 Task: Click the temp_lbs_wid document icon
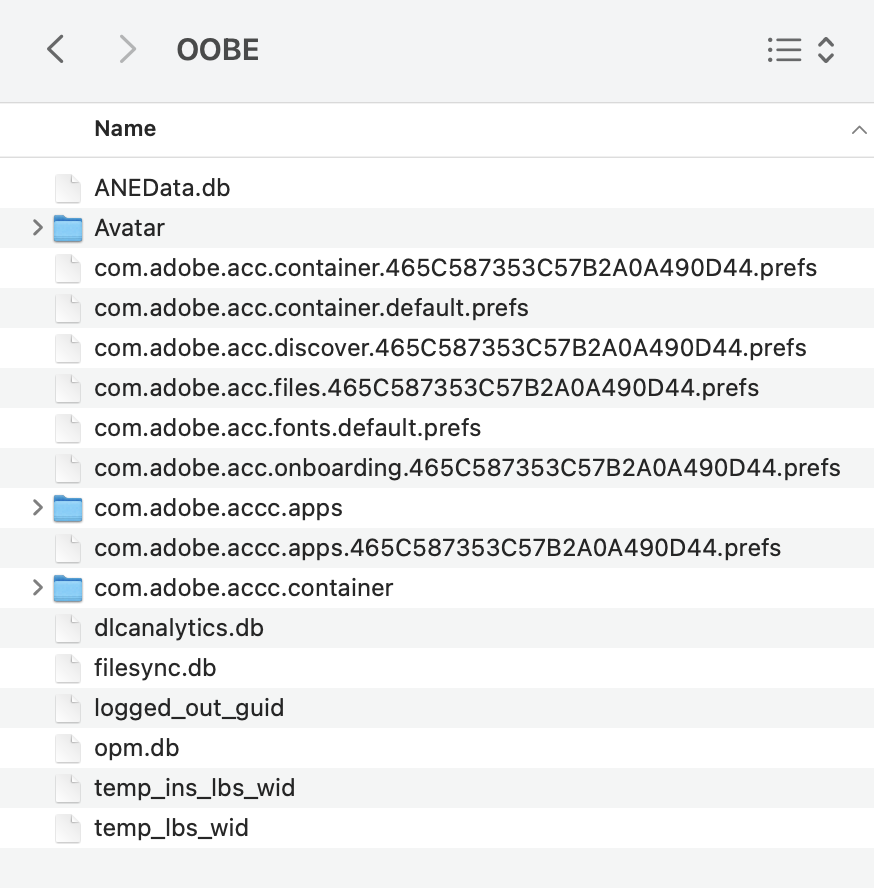pyautogui.click(x=67, y=828)
